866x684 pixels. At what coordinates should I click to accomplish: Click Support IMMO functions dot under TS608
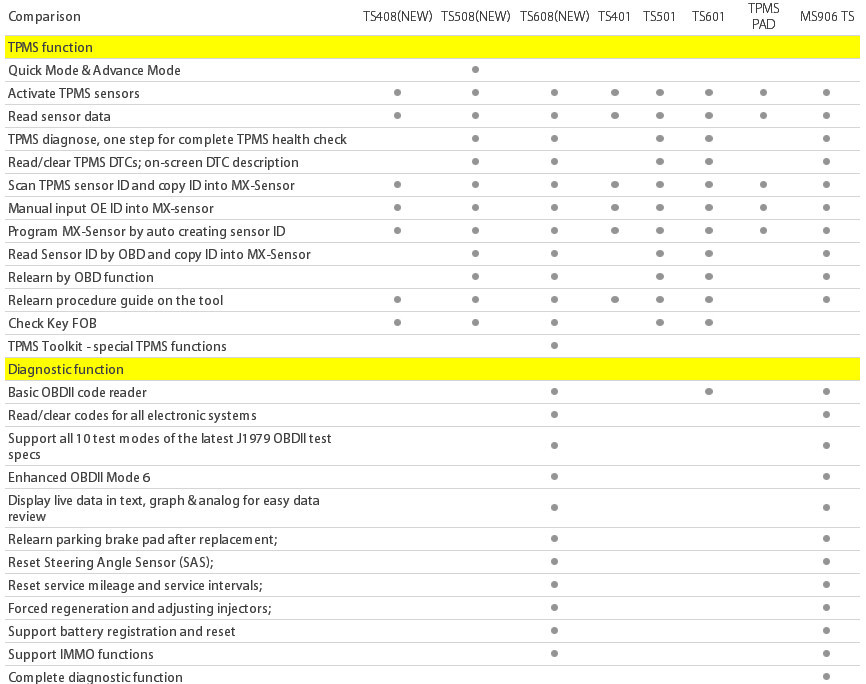point(555,654)
